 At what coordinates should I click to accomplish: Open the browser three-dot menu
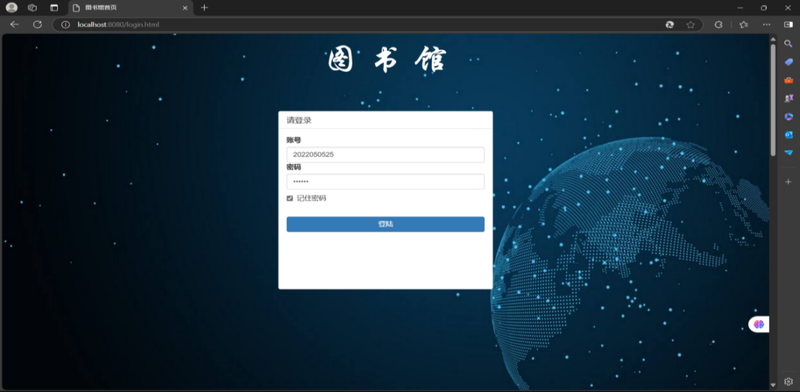click(766, 24)
